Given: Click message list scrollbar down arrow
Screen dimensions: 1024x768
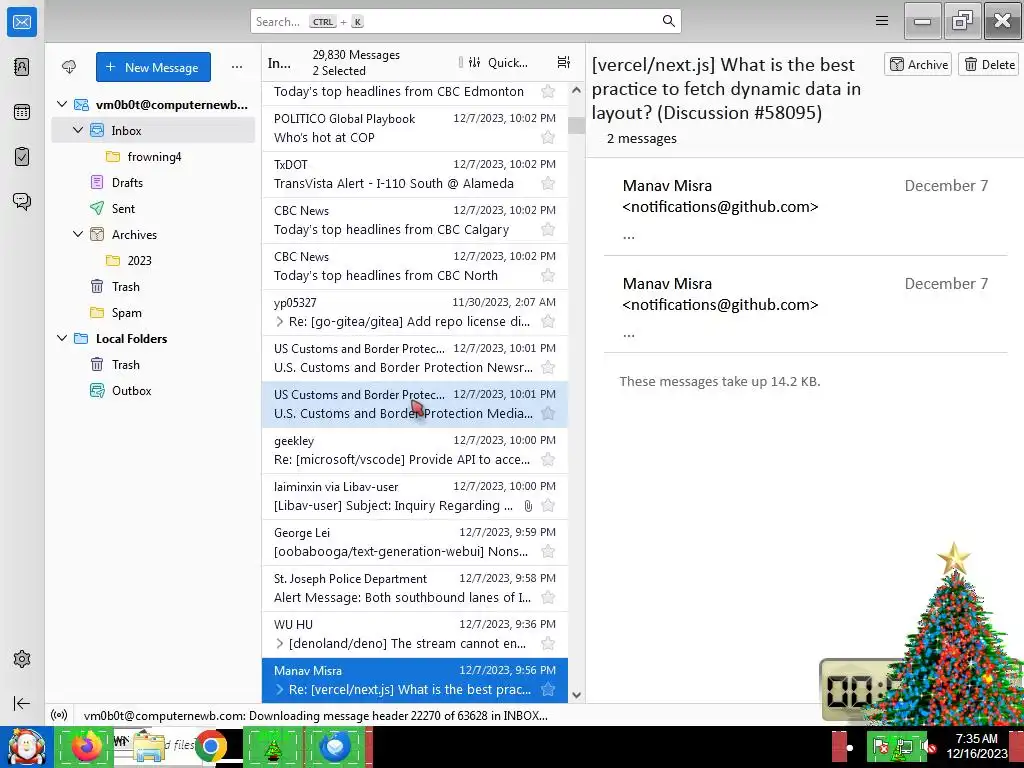Looking at the screenshot, I should click(576, 695).
